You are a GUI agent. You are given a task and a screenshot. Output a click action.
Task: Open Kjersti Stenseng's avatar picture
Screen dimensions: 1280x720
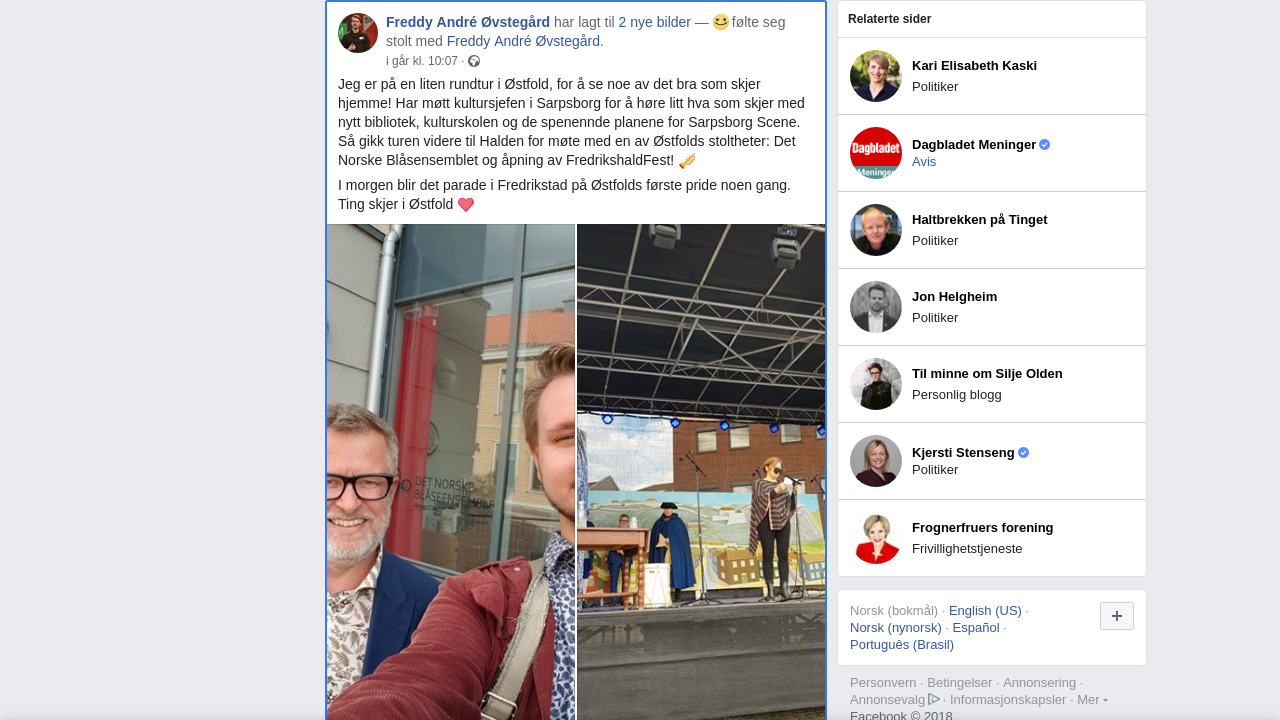point(876,461)
